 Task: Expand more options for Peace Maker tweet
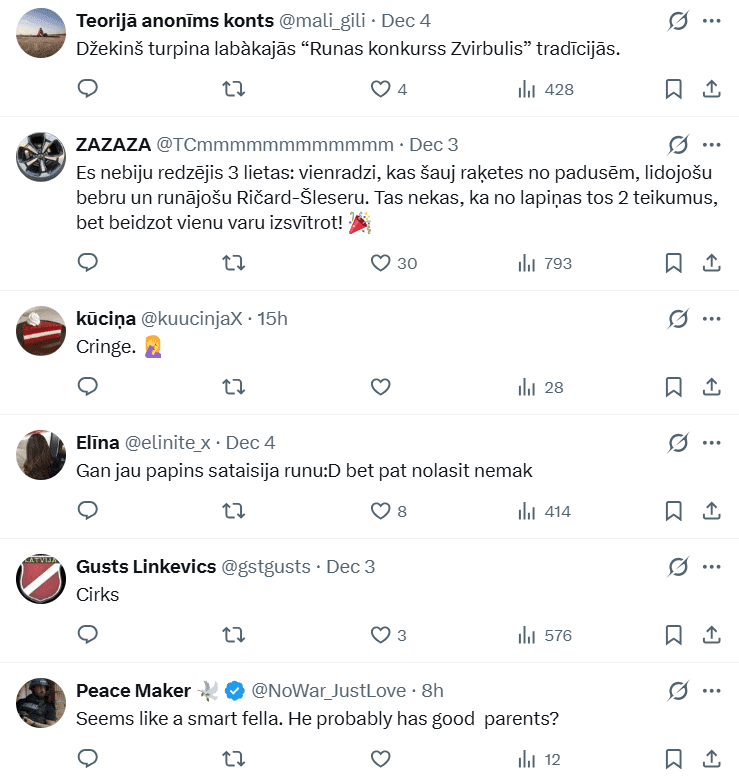[x=712, y=691]
